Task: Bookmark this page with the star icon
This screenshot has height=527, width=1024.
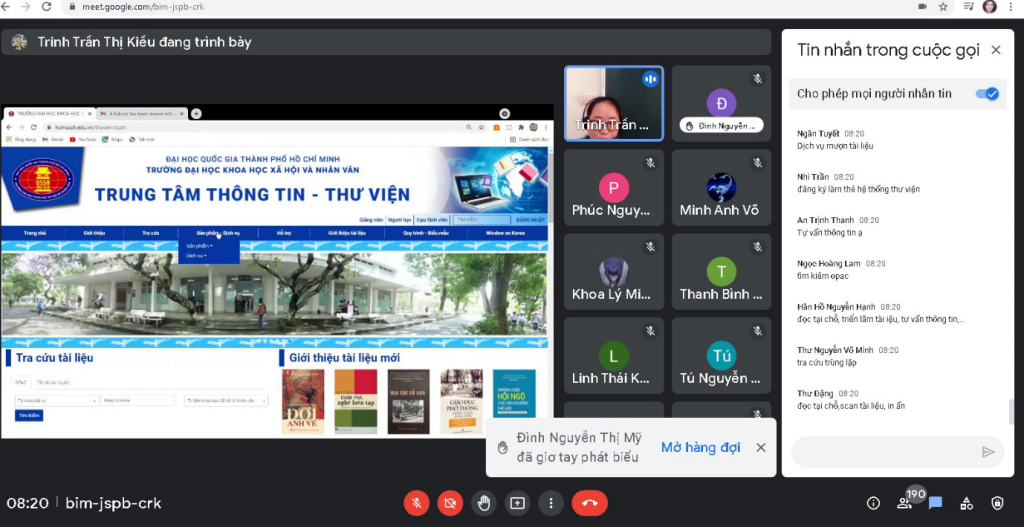Action: [943, 7]
